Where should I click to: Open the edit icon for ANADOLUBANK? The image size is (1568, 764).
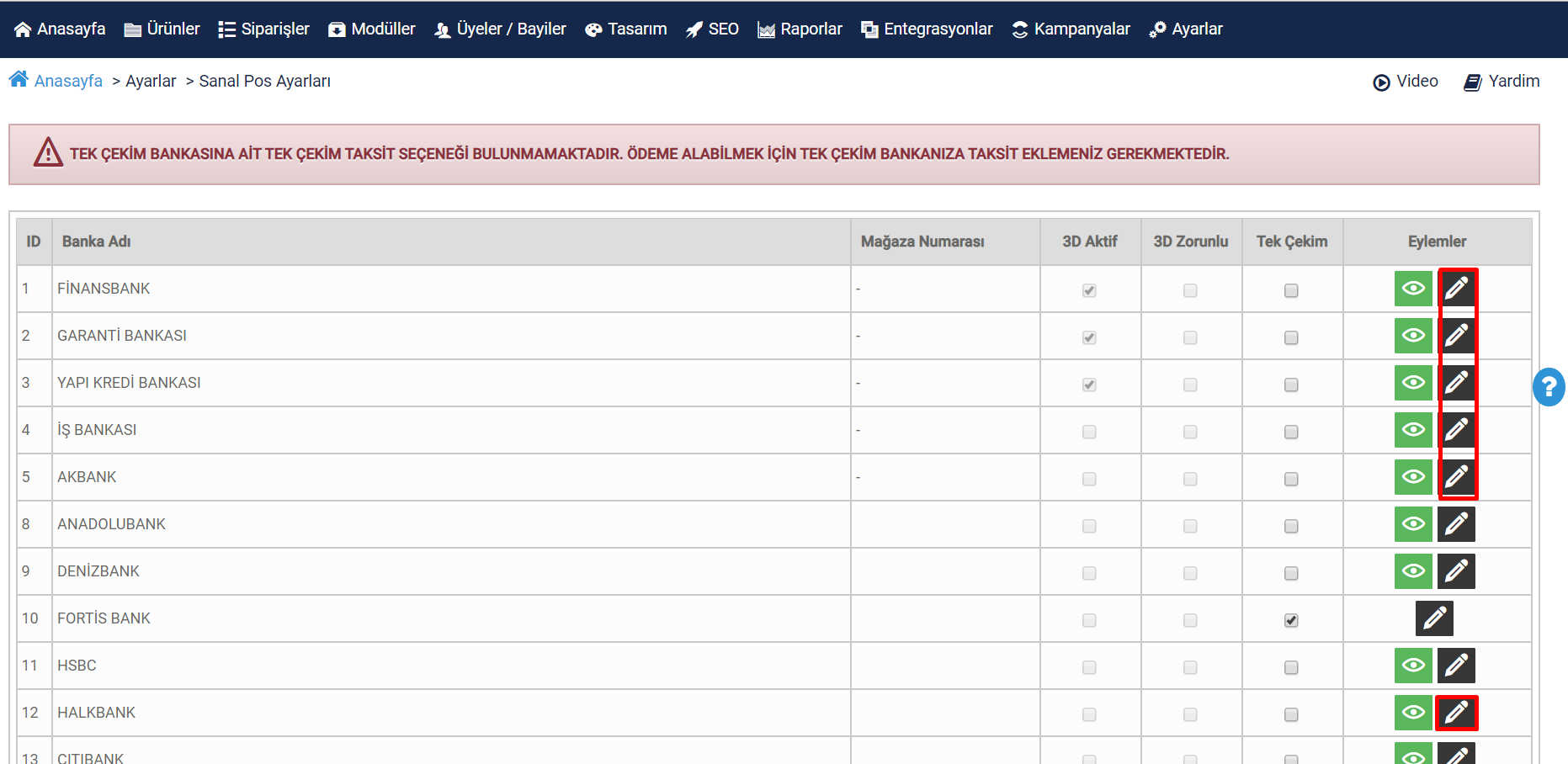pos(1456,524)
